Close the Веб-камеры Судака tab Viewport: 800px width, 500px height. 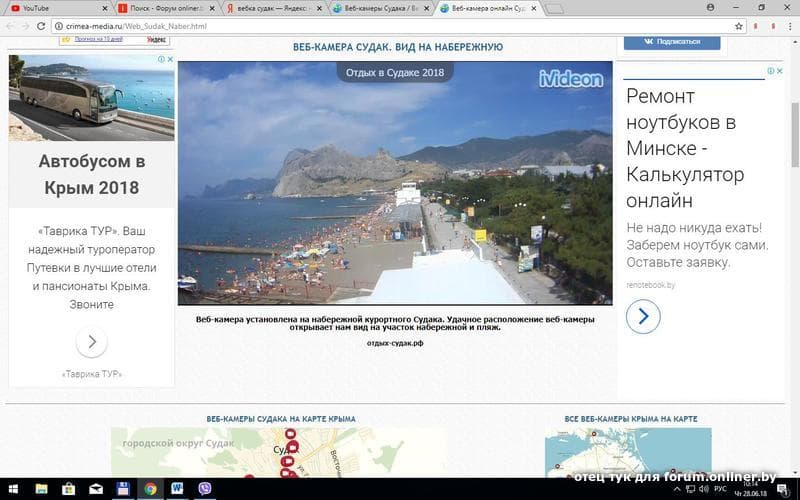[x=428, y=9]
